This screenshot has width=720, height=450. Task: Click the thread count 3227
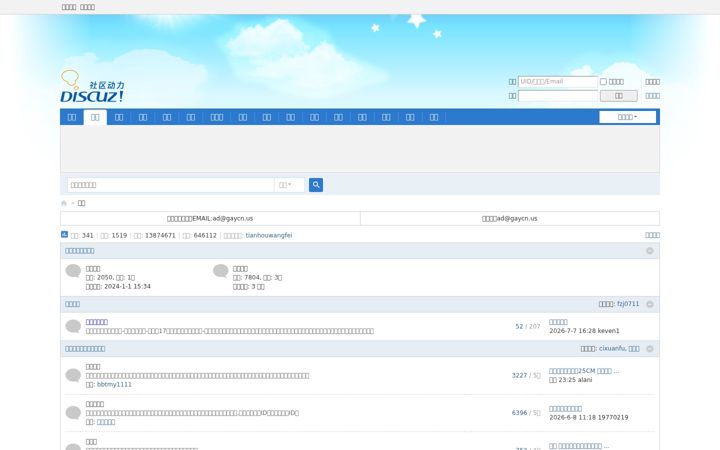(x=519, y=376)
